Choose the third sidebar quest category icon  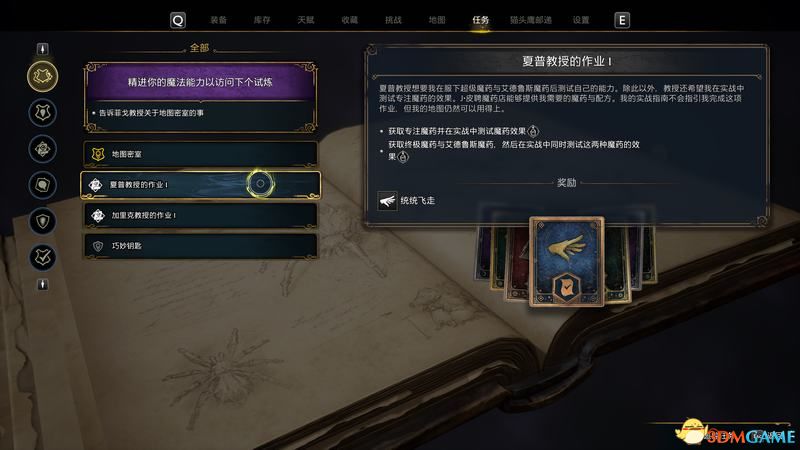click(x=42, y=149)
